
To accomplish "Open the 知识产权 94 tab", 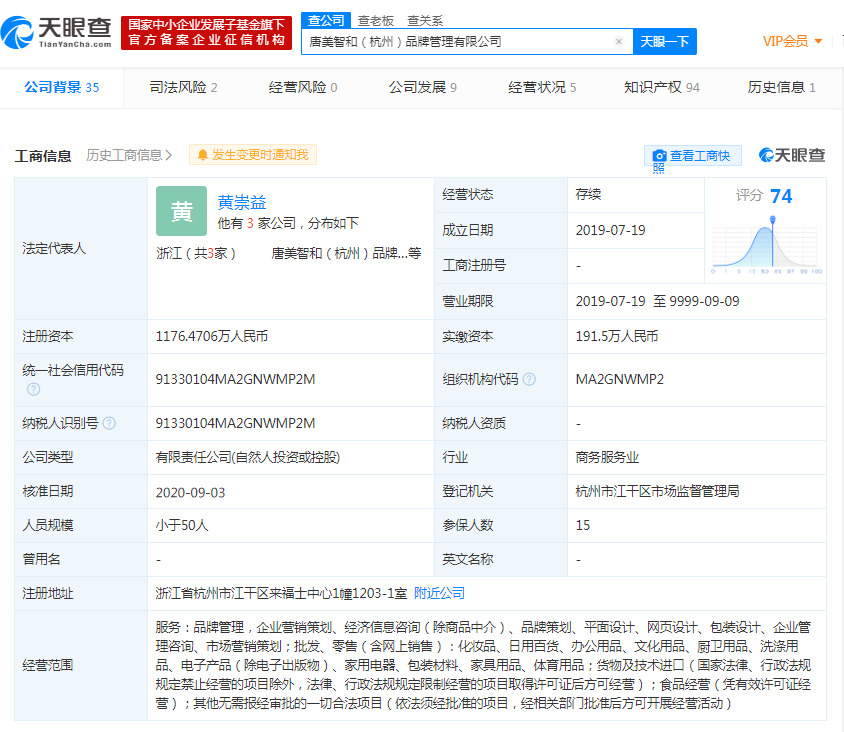I will (662, 87).
